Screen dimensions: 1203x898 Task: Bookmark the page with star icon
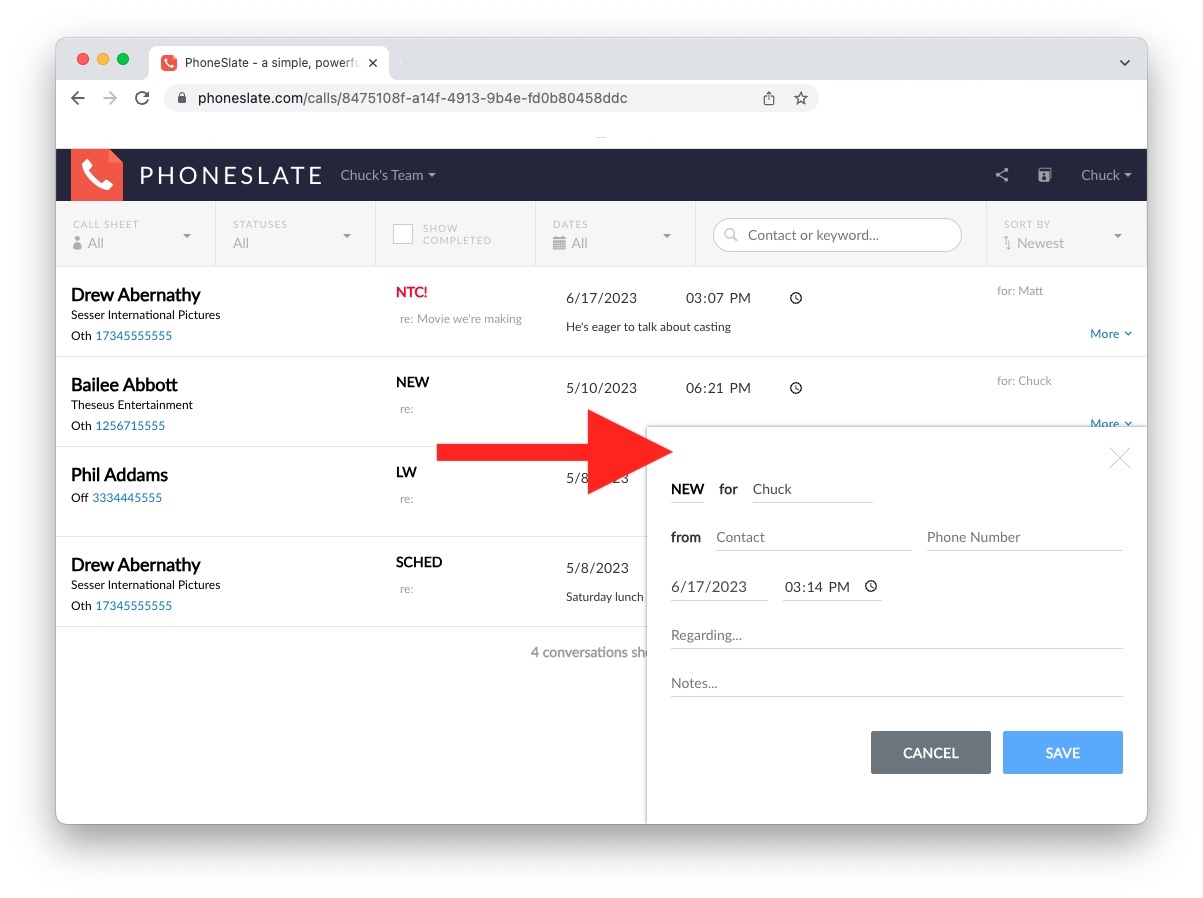click(x=801, y=98)
